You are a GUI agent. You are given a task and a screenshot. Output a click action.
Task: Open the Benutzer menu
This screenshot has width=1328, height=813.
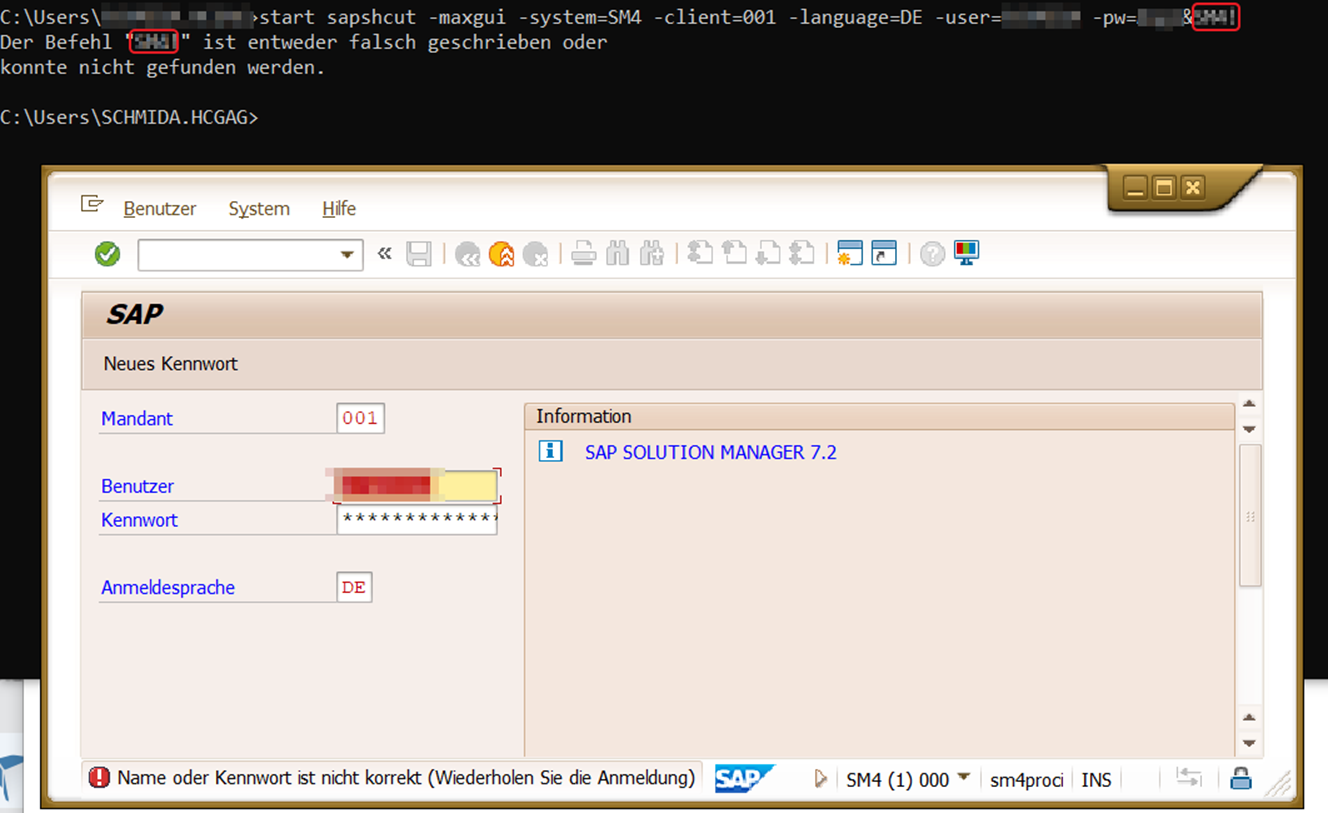(x=159, y=208)
